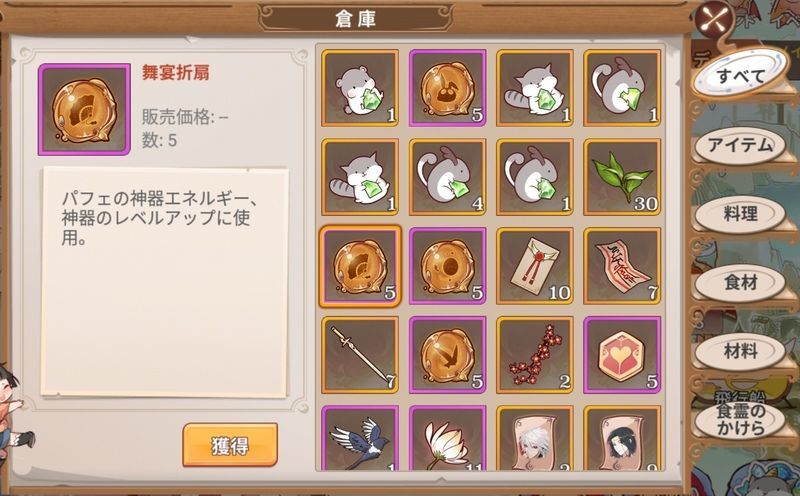Select the green tea leaves item
The height and width of the screenshot is (496, 800).
(622, 177)
